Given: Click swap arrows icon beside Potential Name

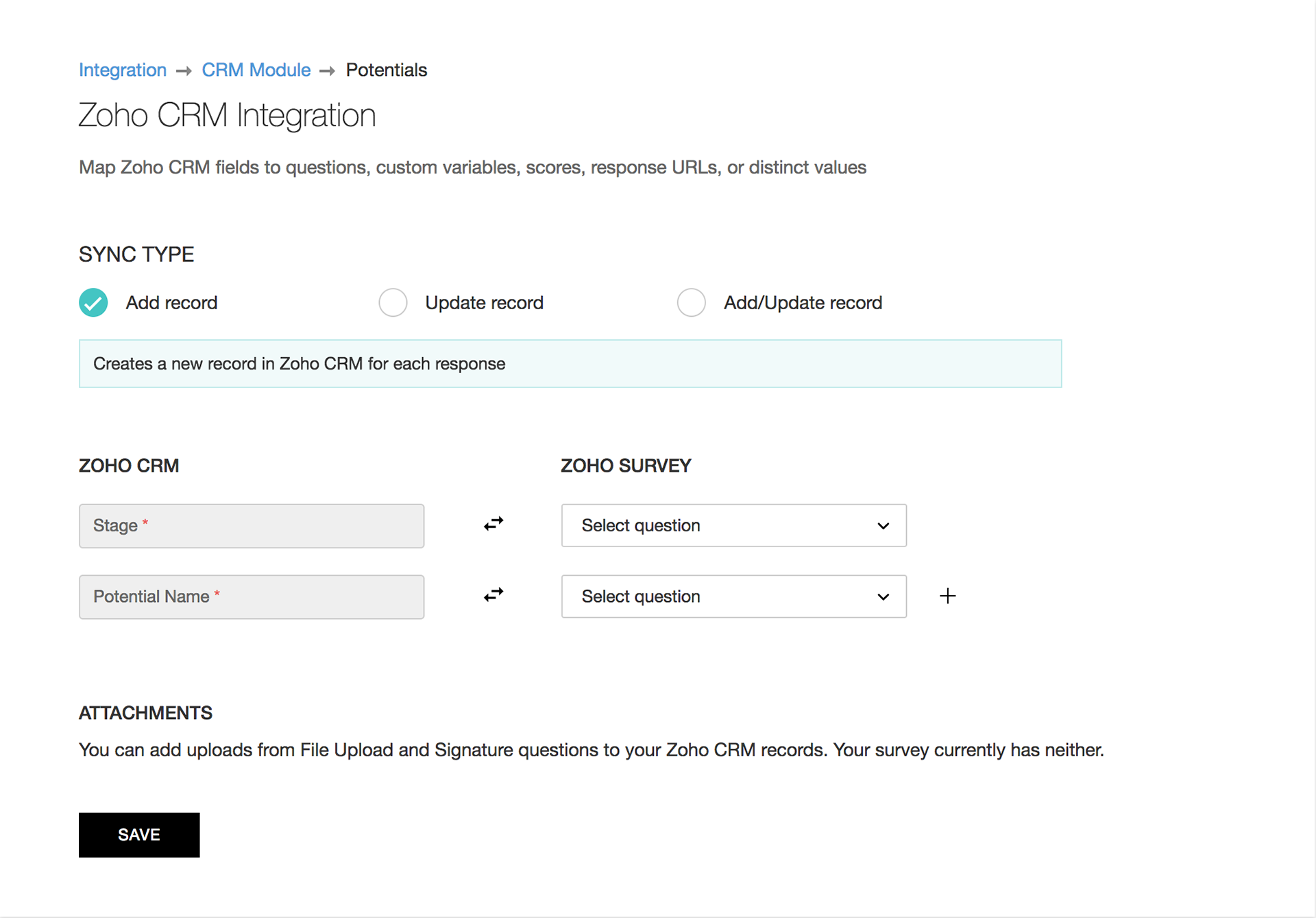Looking at the screenshot, I should [493, 595].
